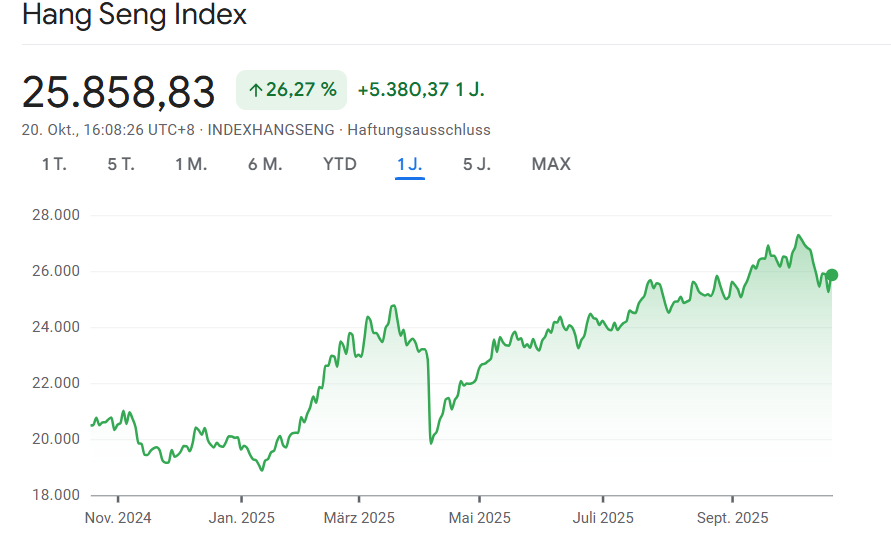
Task: Click the 26,27 % change badge
Action: (x=291, y=90)
